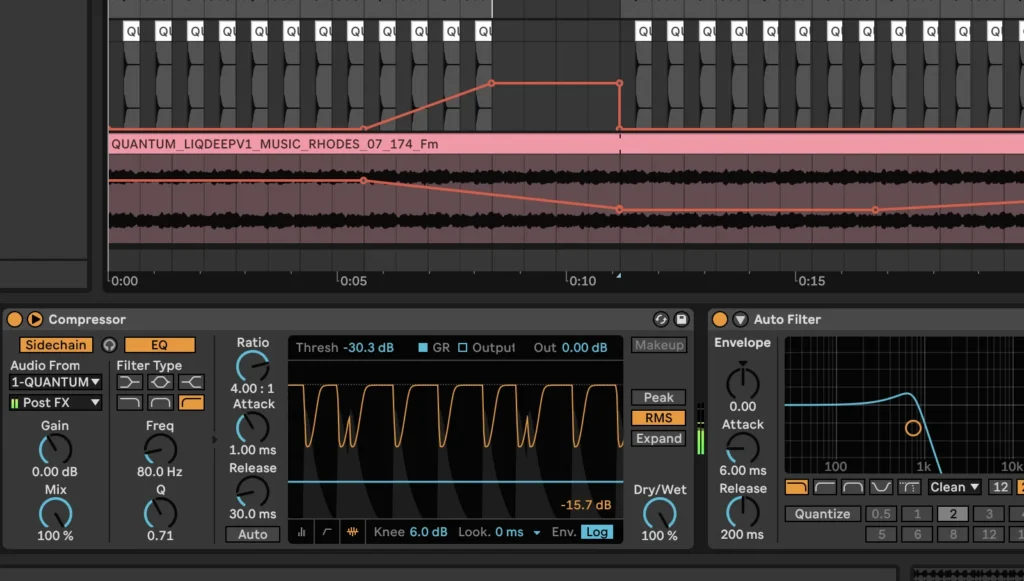Switch to collapsed meter view icon
This screenshot has width=1024, height=581.
(302, 532)
